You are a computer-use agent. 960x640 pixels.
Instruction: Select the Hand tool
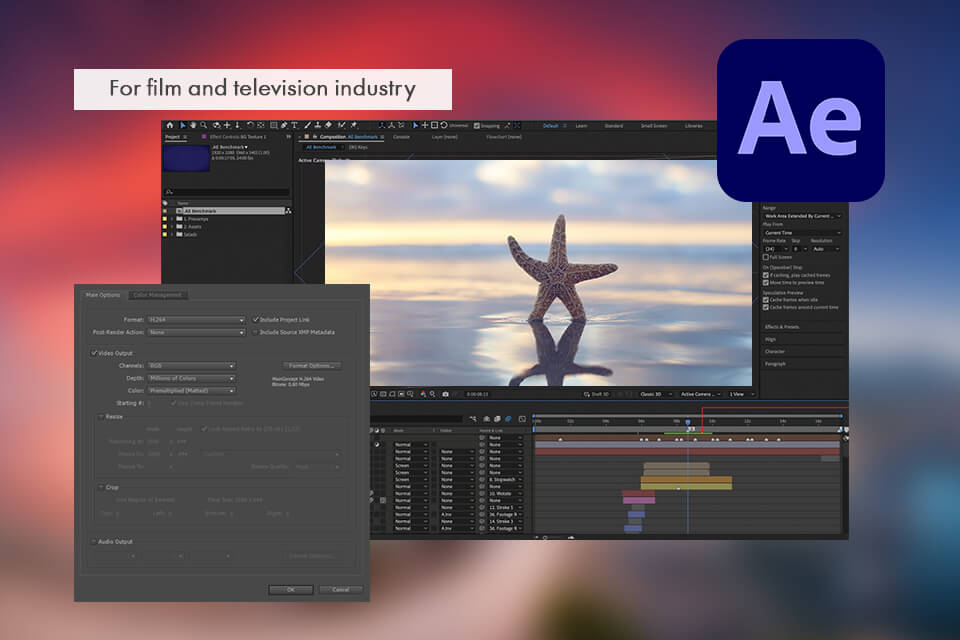193,125
